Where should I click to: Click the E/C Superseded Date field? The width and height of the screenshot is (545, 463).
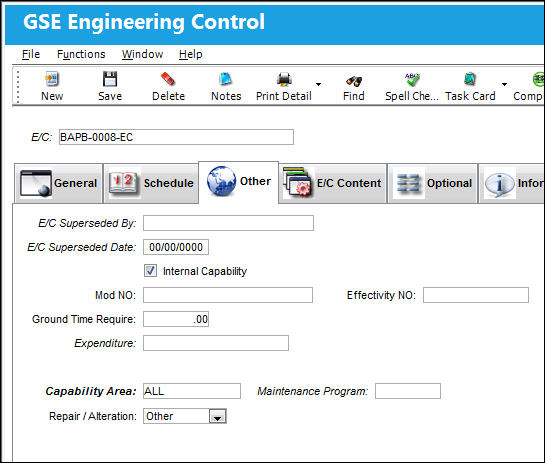(176, 247)
